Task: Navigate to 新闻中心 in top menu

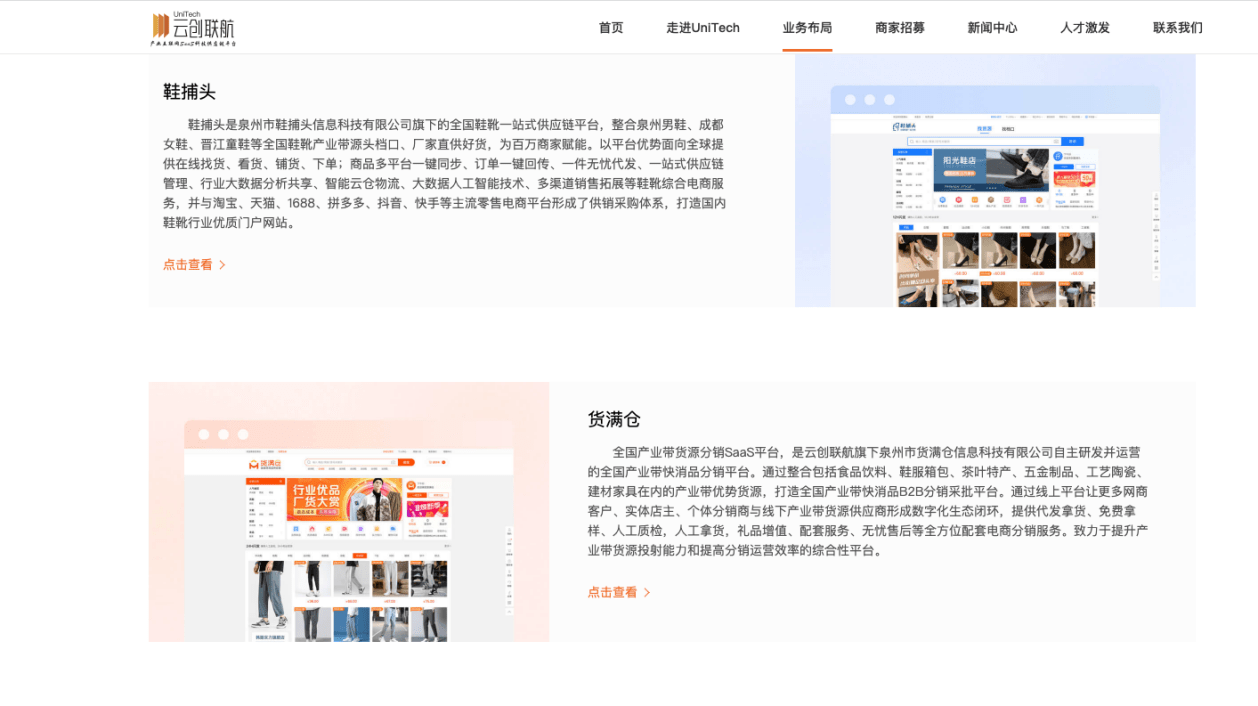Action: [992, 28]
